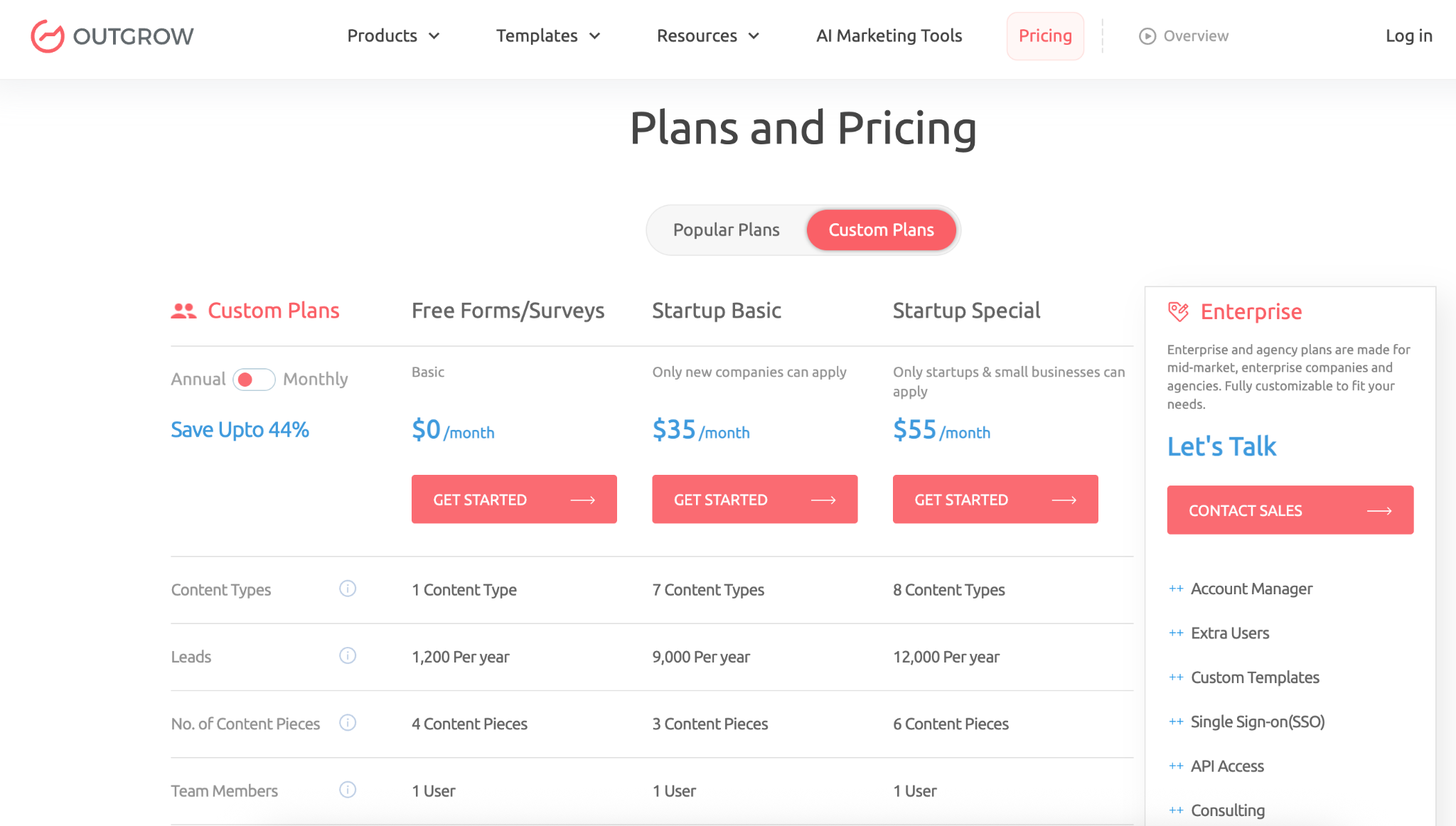The height and width of the screenshot is (826, 1456).
Task: Open the No. of Content Pieces info icon
Action: coord(348,723)
